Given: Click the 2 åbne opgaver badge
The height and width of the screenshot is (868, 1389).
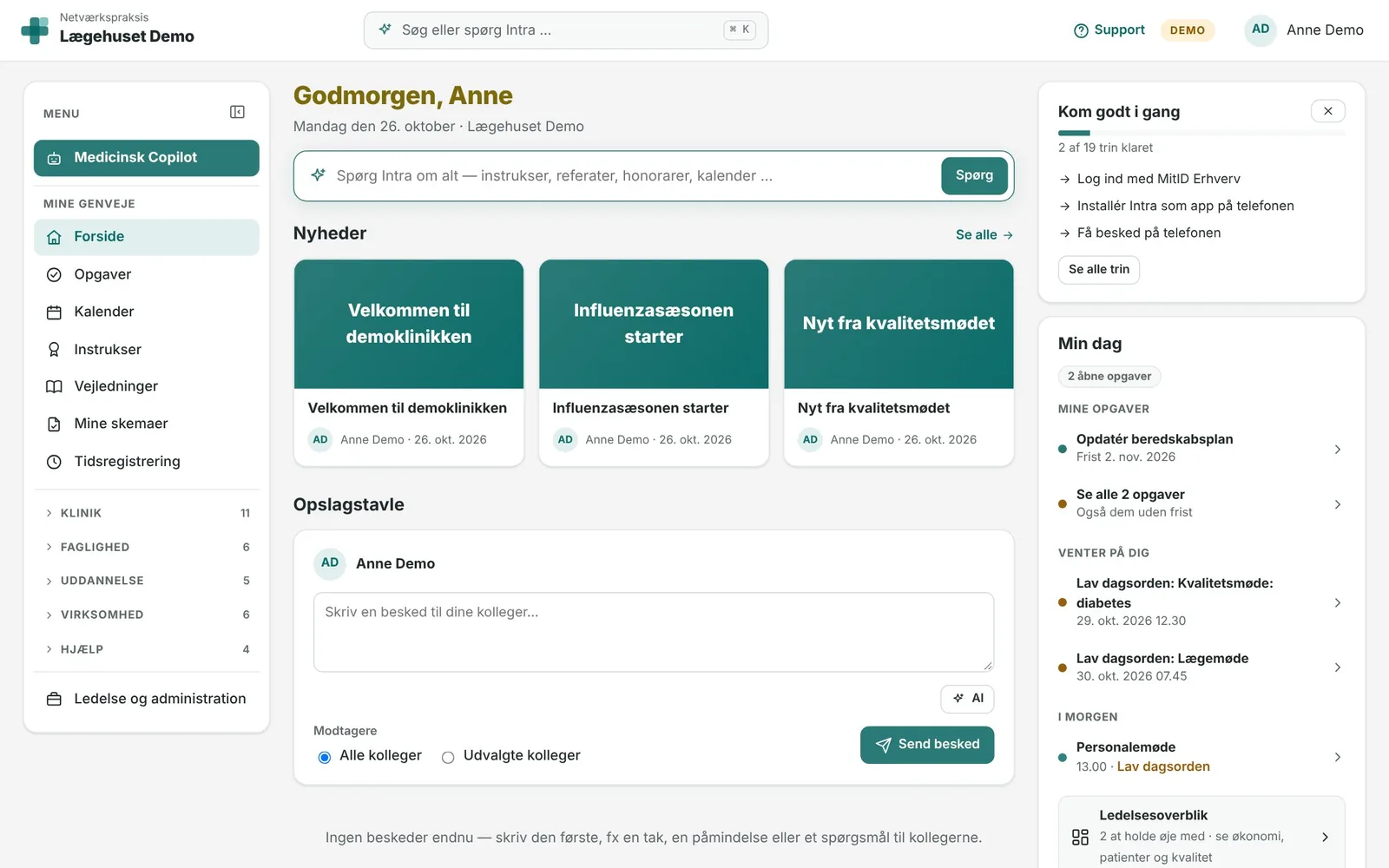Looking at the screenshot, I should 1109,376.
